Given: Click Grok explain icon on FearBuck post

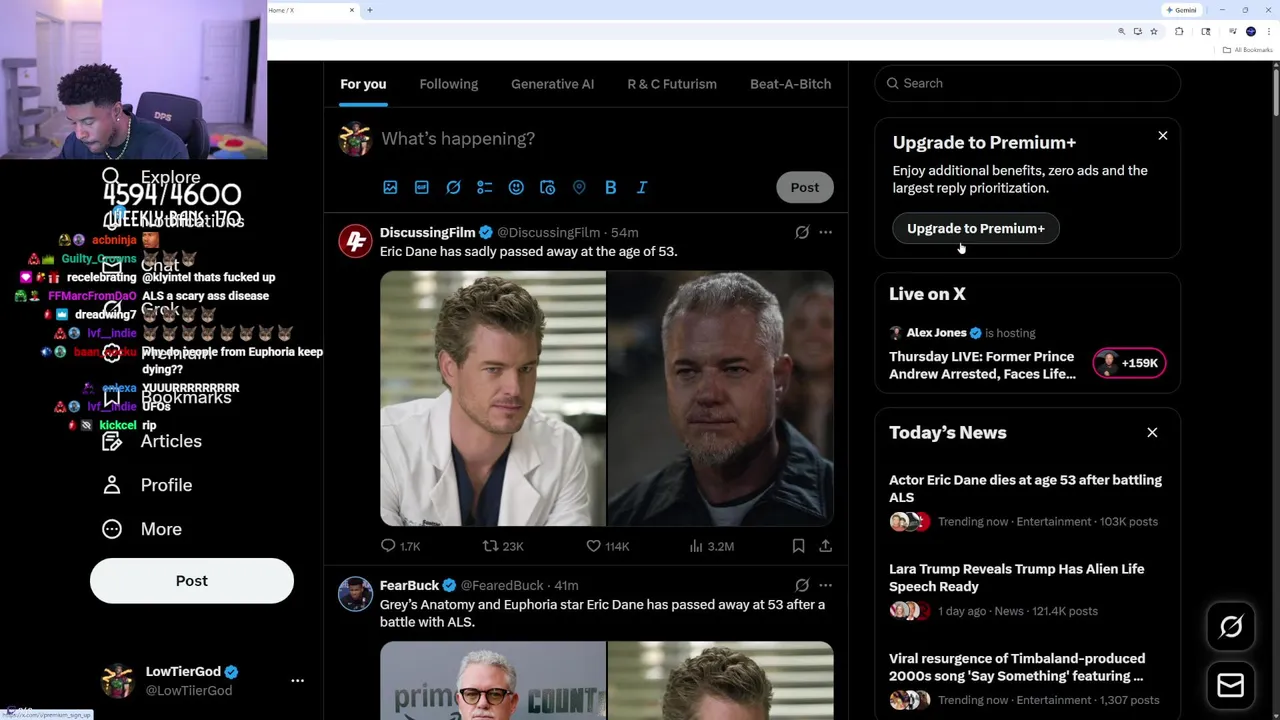Looking at the screenshot, I should coord(802,585).
